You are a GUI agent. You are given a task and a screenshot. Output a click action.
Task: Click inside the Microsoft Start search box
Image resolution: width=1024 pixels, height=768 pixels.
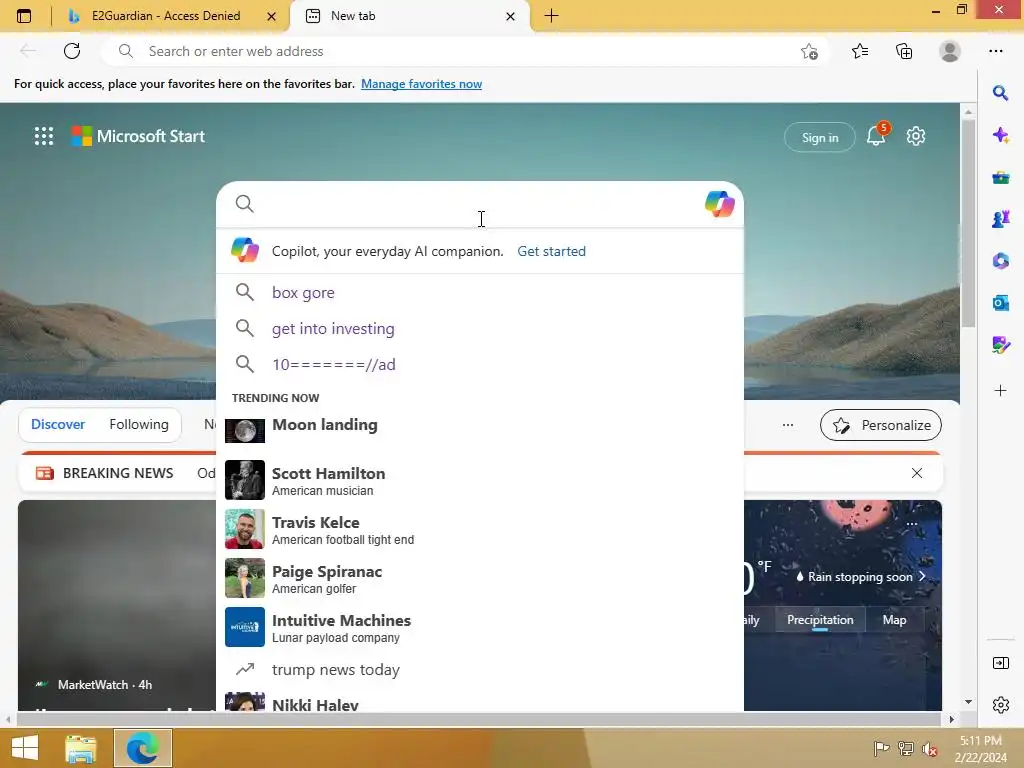[x=479, y=204]
